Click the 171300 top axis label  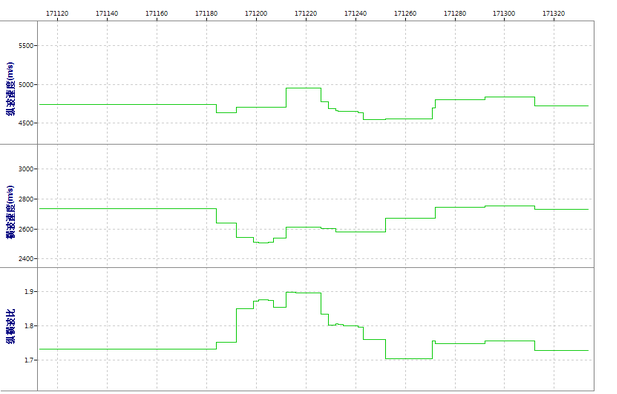(x=504, y=13)
